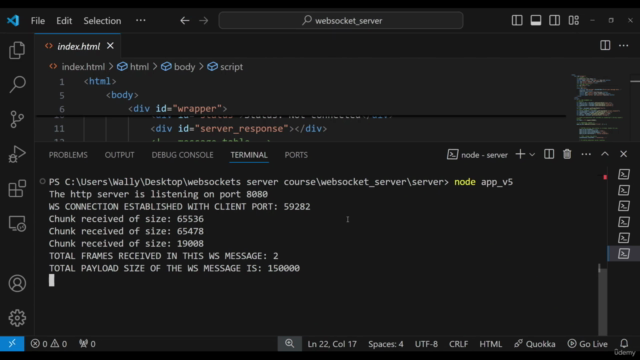Open the Search view in activity bar
The image size is (640, 360).
pyautogui.click(x=17, y=84)
